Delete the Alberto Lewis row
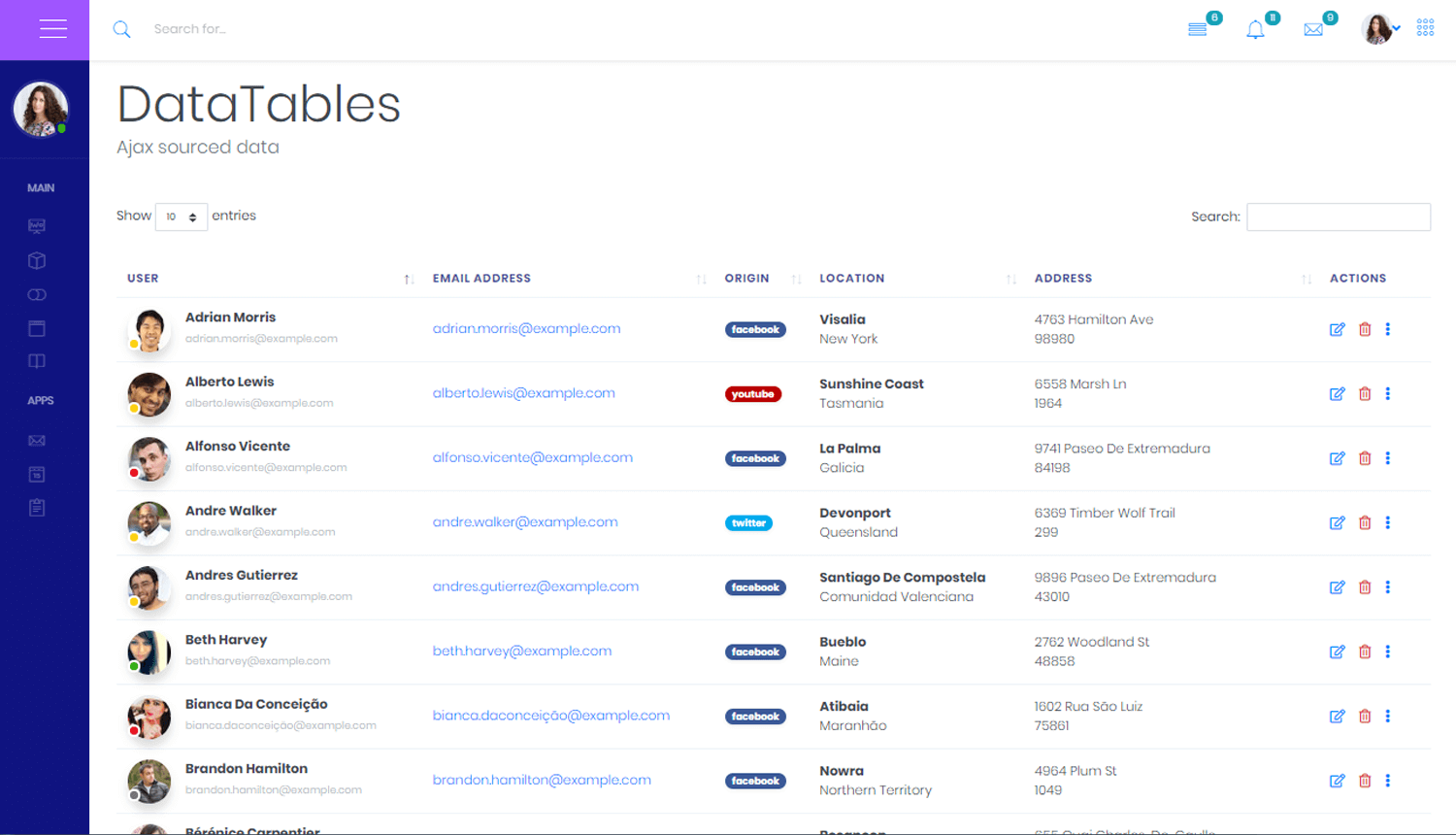Image resolution: width=1456 pixels, height=835 pixels. pyautogui.click(x=1365, y=394)
